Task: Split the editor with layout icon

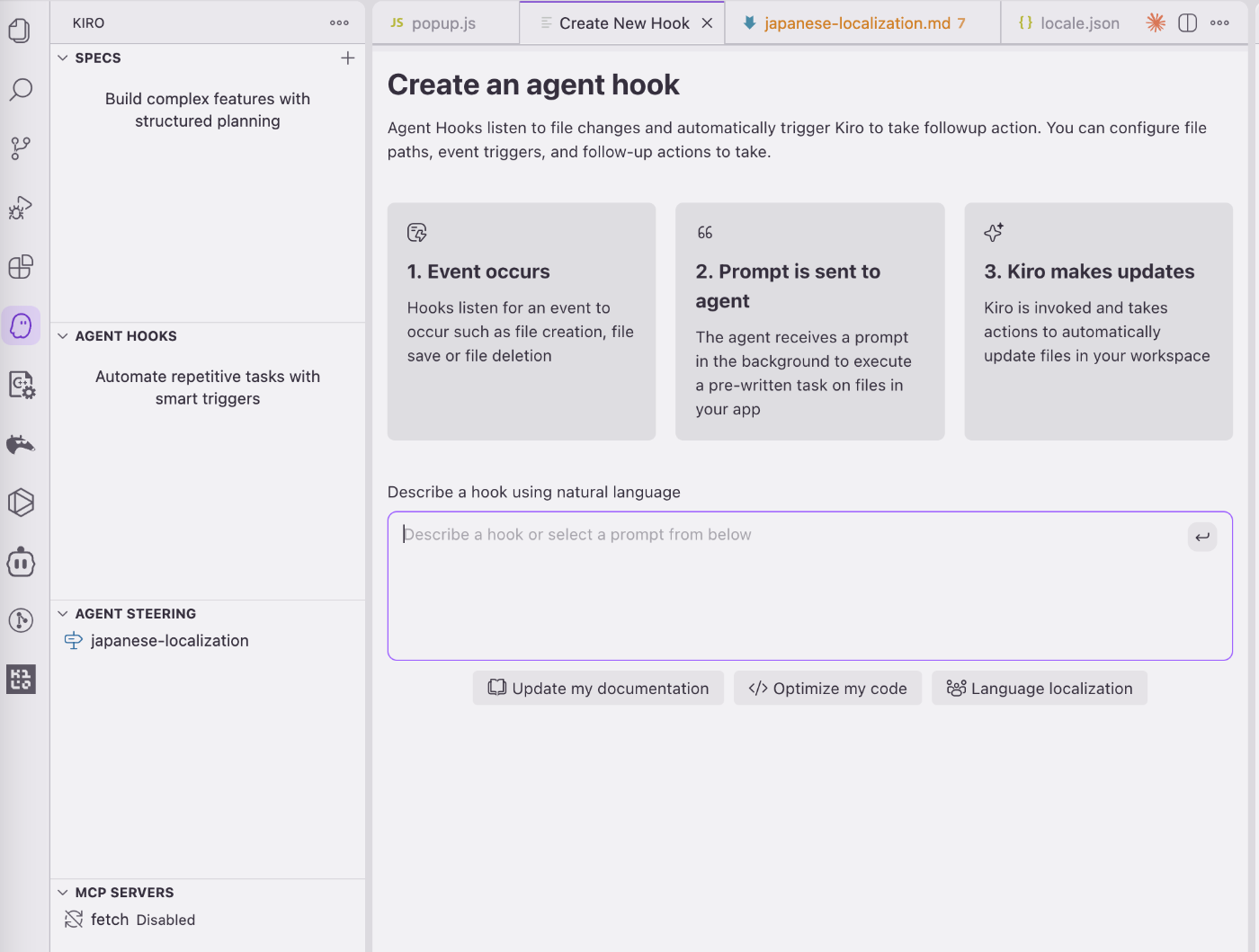Action: click(x=1188, y=23)
